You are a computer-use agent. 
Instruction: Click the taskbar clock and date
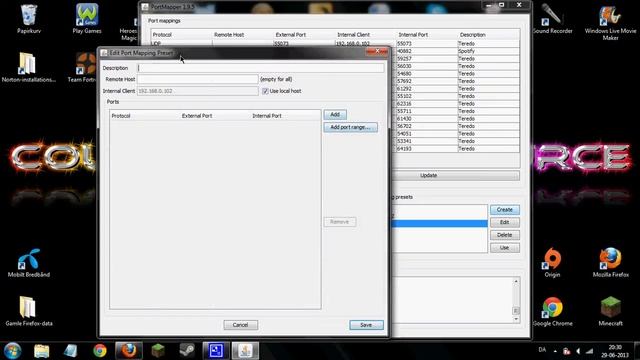pos(615,351)
